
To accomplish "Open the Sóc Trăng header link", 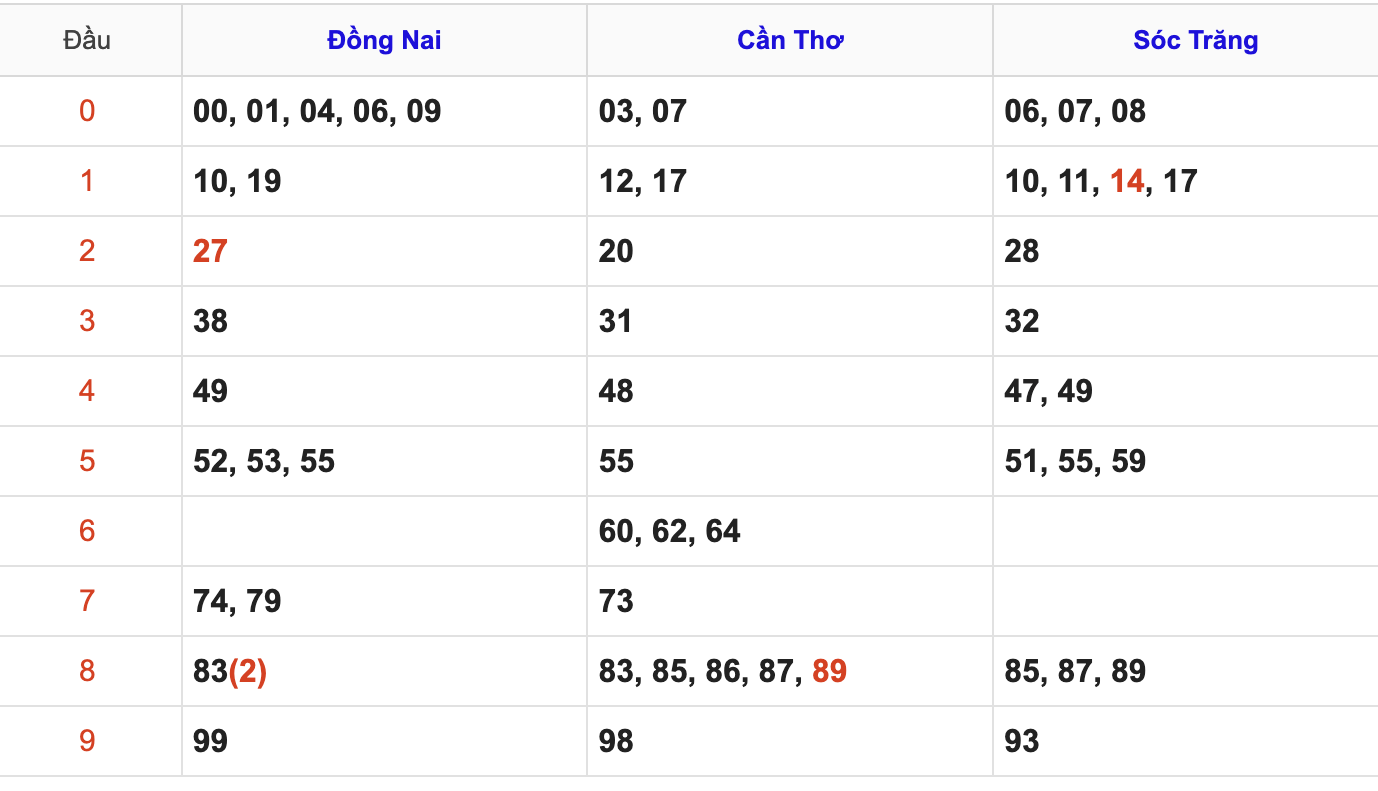I will 1195,40.
